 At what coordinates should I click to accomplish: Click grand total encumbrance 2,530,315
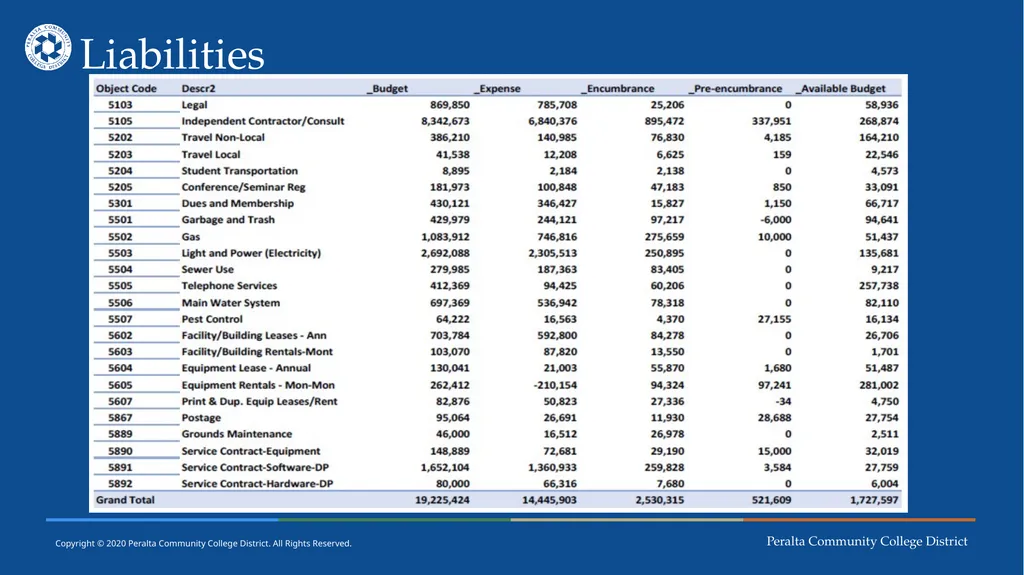(660, 500)
